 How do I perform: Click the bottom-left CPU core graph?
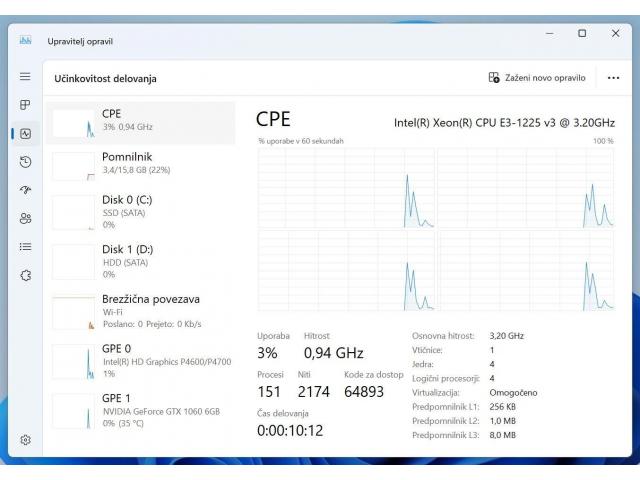point(346,271)
